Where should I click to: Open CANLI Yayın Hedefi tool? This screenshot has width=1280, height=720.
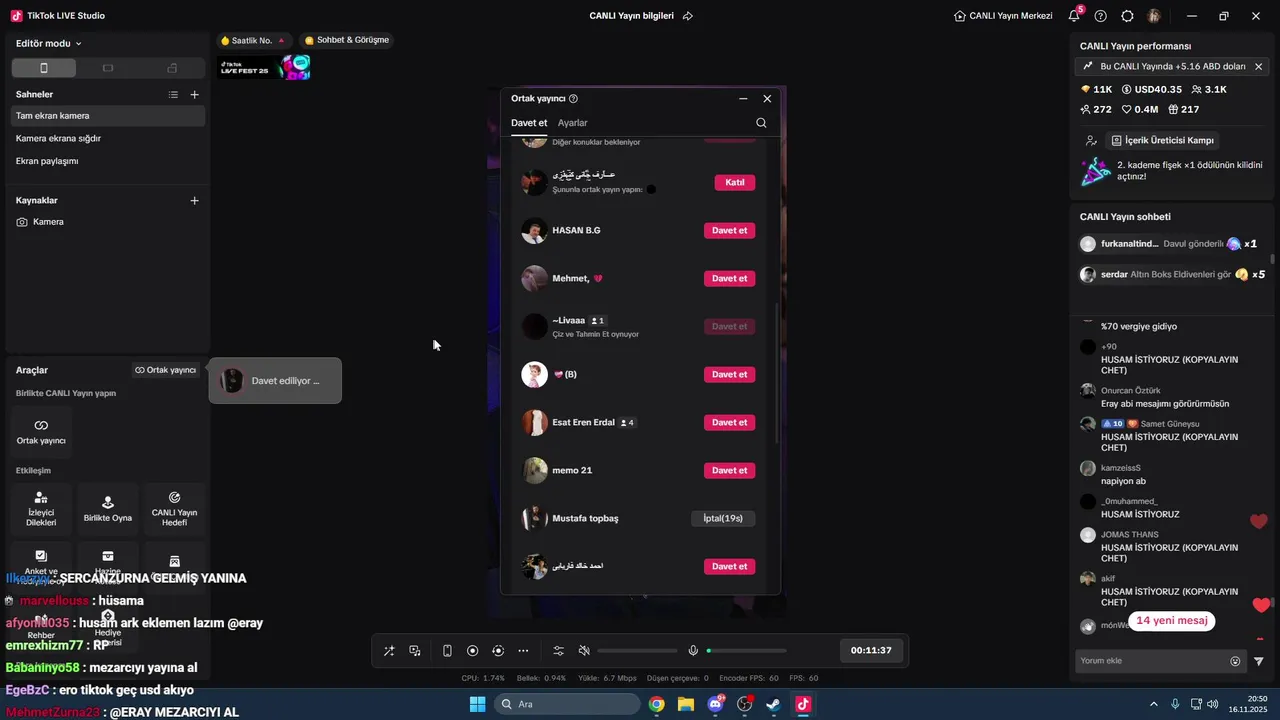(x=174, y=508)
